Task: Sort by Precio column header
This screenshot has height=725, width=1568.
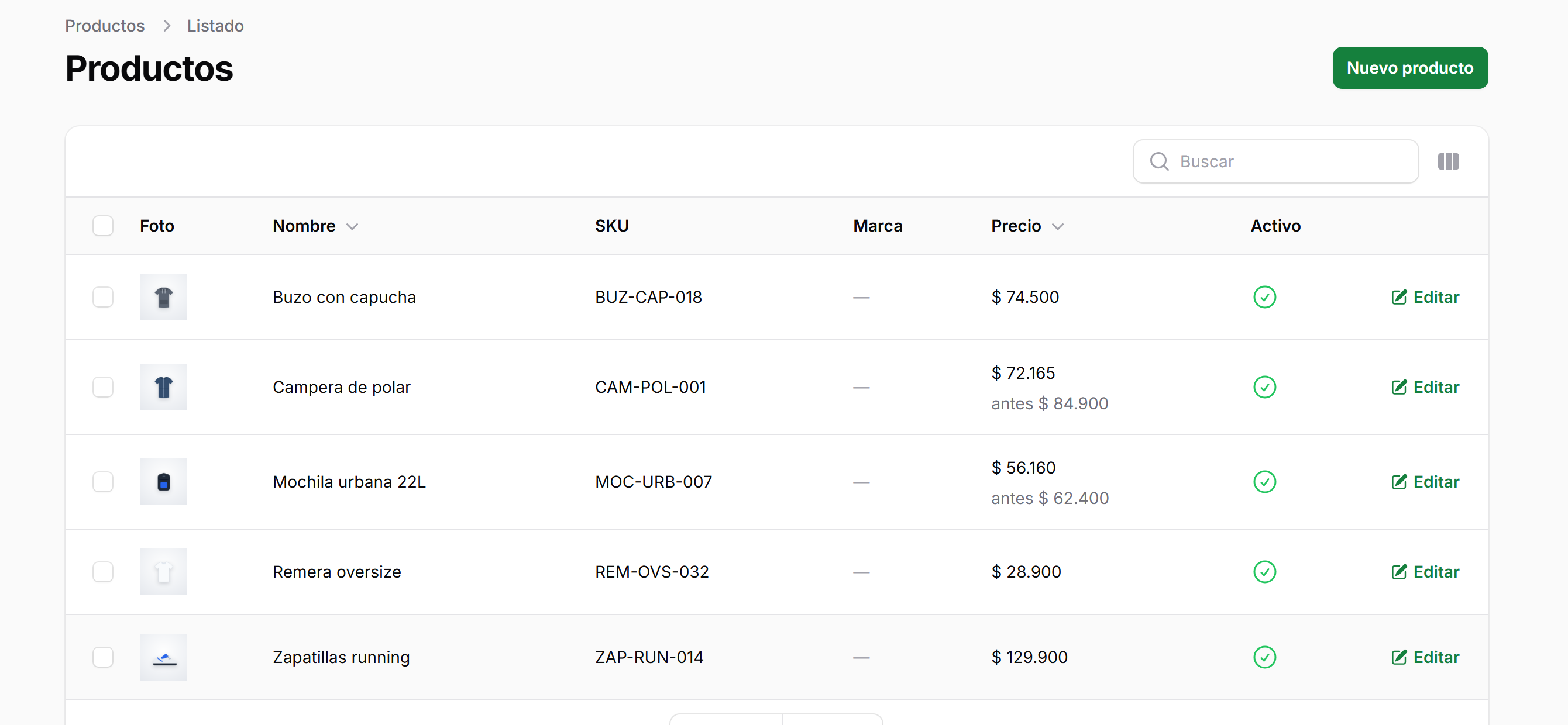Action: tap(1027, 226)
